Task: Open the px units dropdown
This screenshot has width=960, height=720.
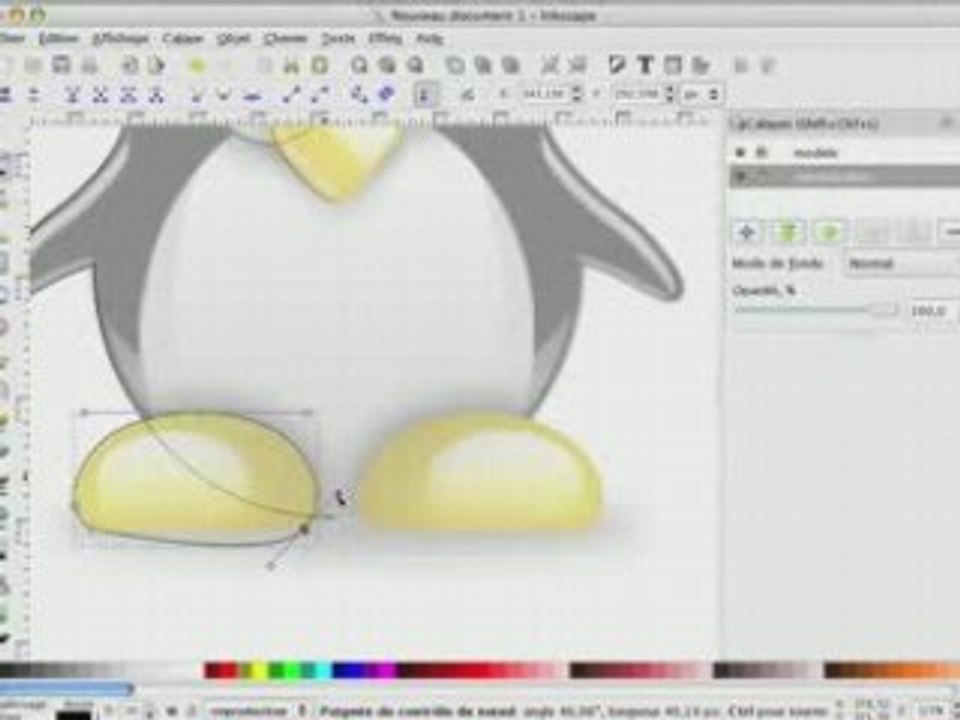Action: click(x=702, y=94)
